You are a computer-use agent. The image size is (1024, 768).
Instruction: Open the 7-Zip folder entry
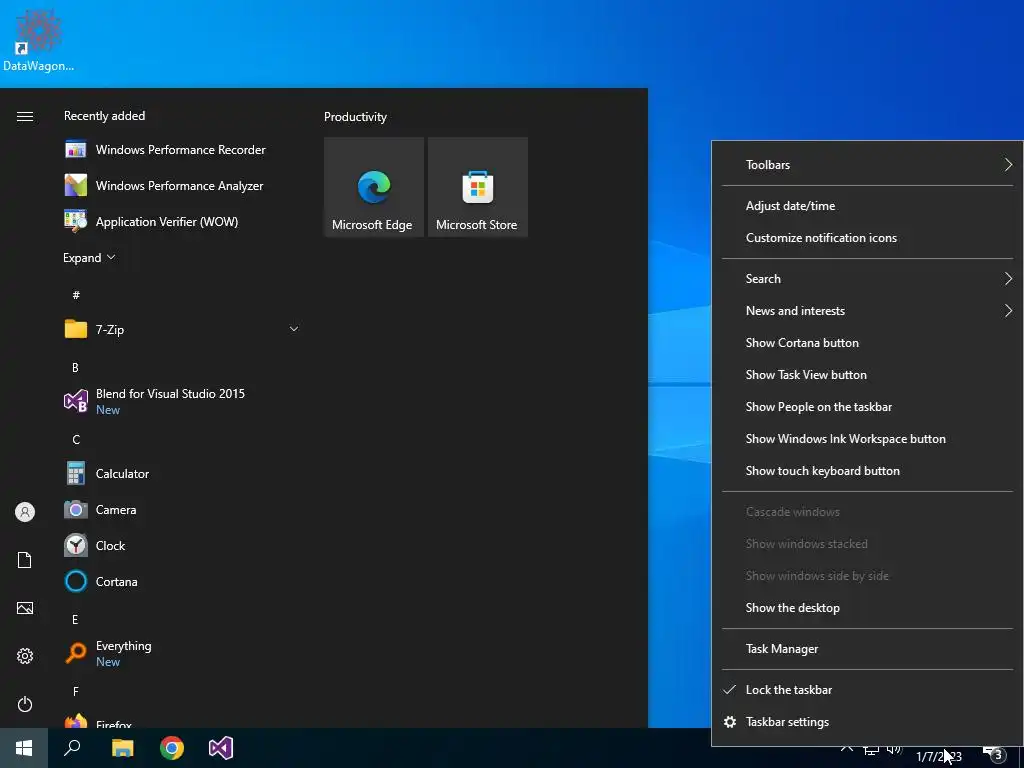point(181,329)
